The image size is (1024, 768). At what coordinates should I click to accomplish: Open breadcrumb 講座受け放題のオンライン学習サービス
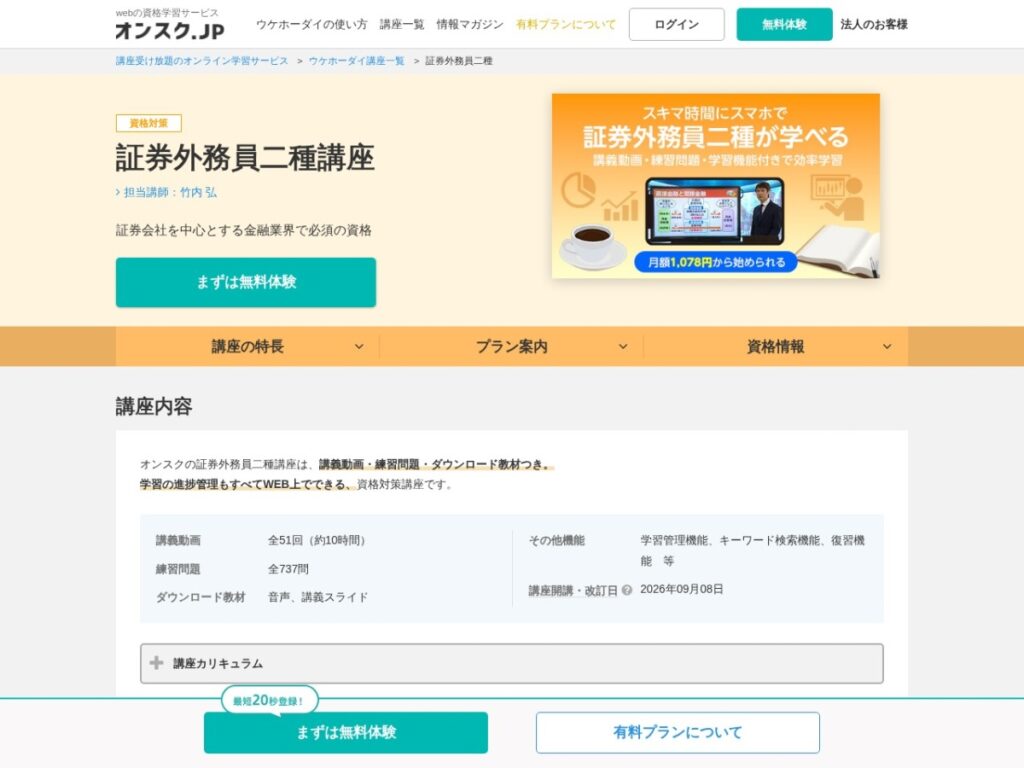coord(202,61)
